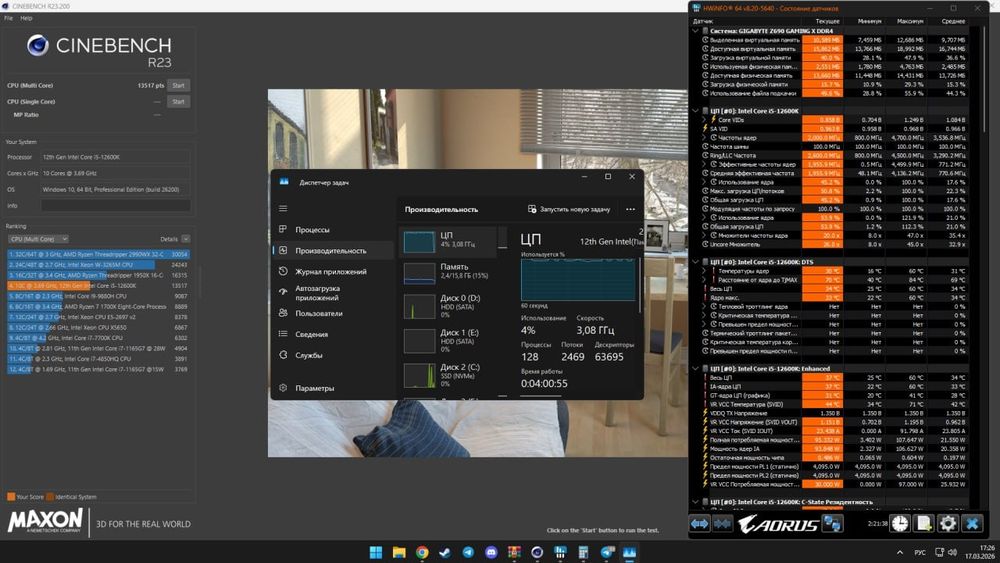Click HWiNFO expand columns arrows button
The height and width of the screenshot is (563, 1000).
pos(700,523)
